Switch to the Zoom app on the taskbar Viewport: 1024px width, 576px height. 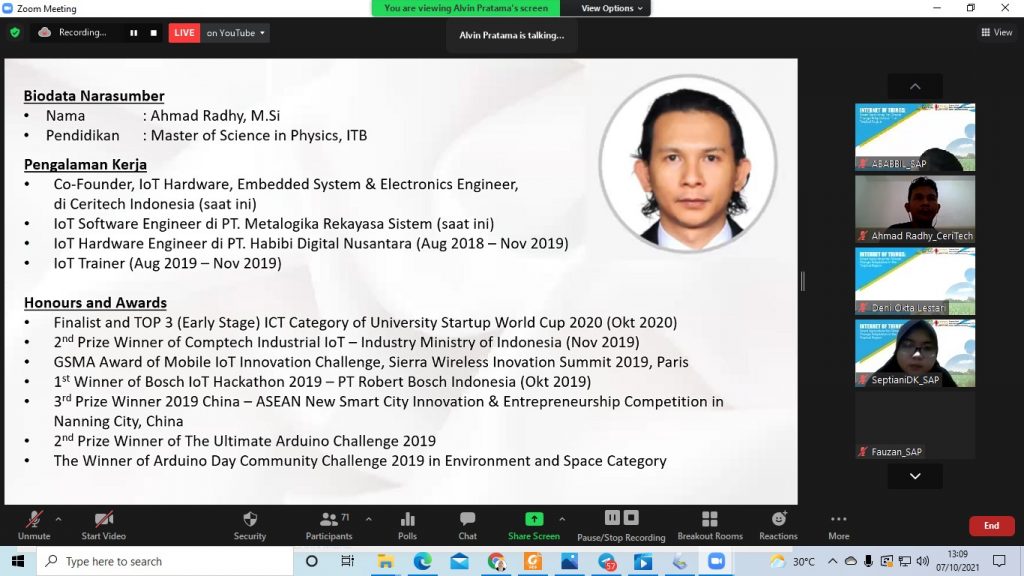pyautogui.click(x=716, y=561)
